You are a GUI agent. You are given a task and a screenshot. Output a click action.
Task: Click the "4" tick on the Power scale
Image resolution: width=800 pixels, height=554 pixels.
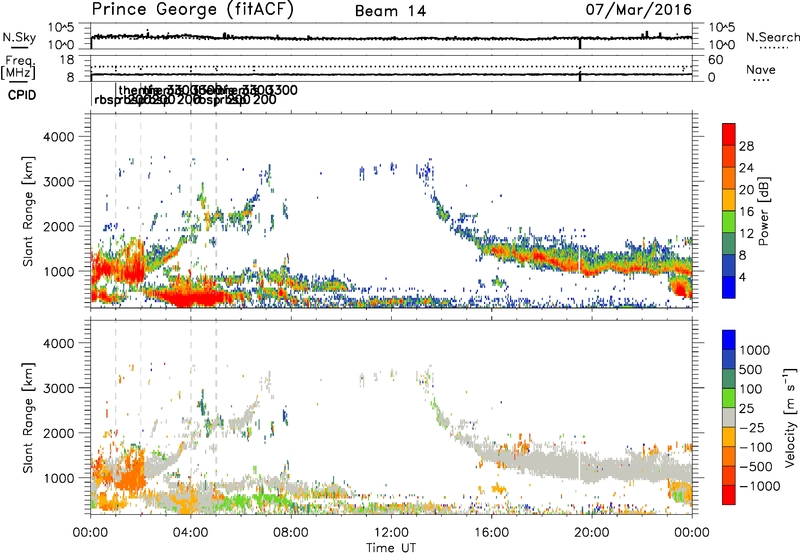pyautogui.click(x=742, y=277)
